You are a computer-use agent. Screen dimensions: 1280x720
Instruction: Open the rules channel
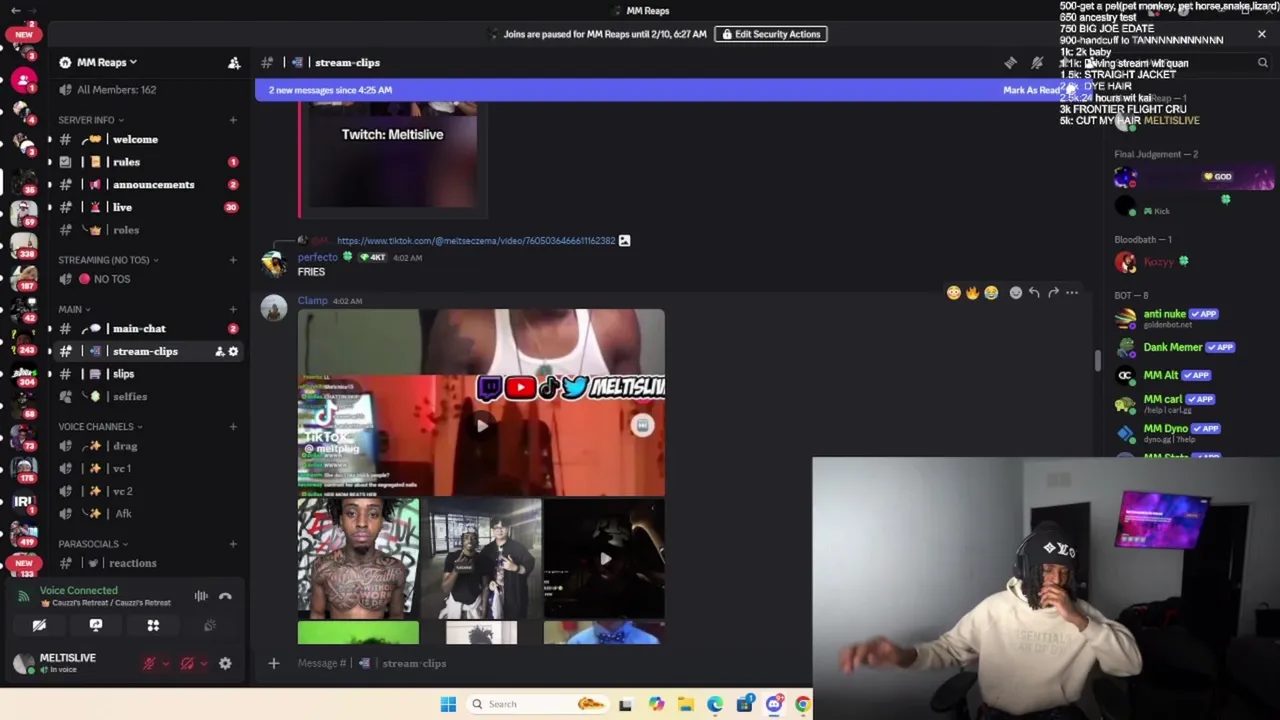126,162
